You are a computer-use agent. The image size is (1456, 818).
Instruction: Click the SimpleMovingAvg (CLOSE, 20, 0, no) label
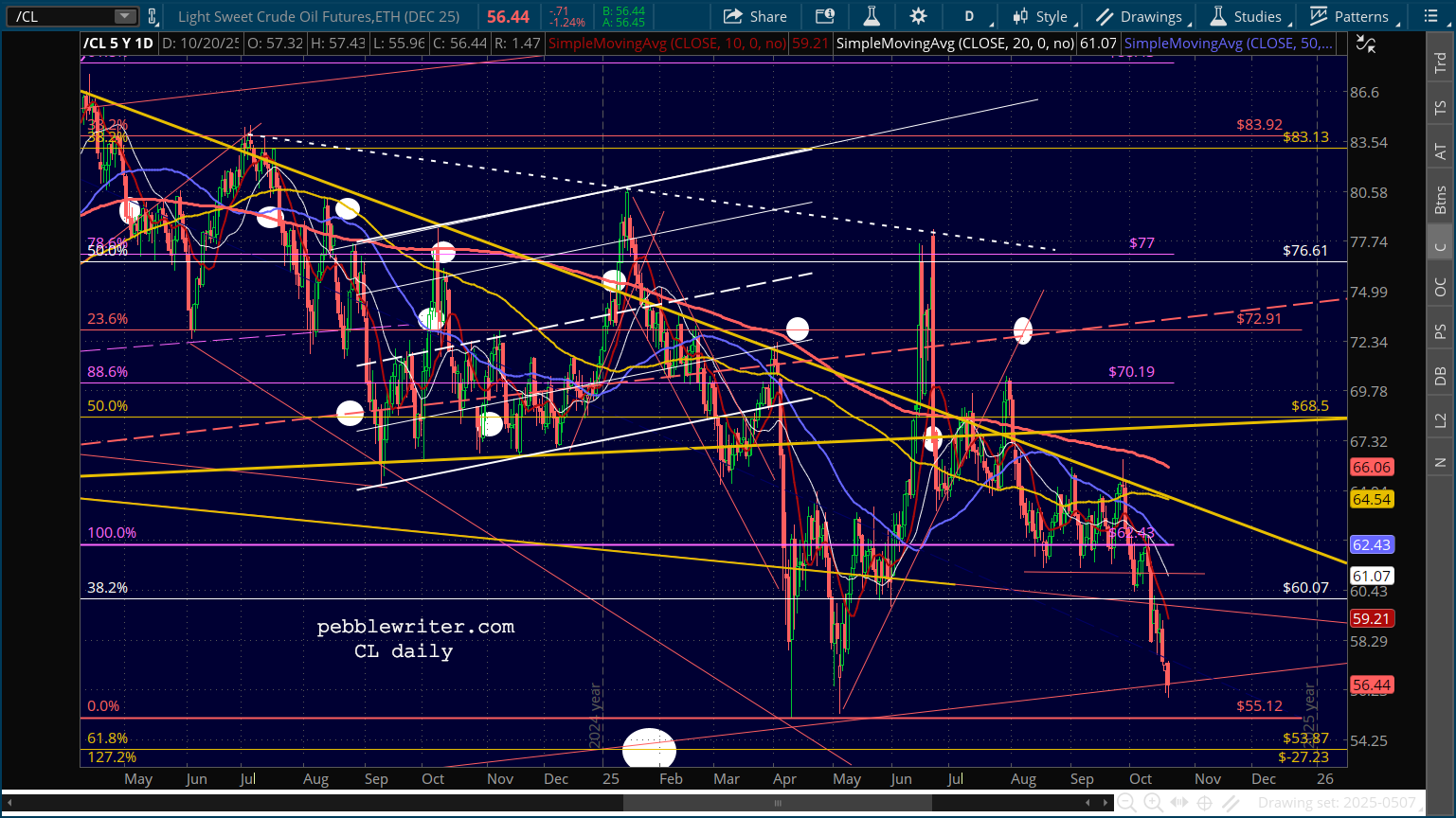tap(956, 44)
